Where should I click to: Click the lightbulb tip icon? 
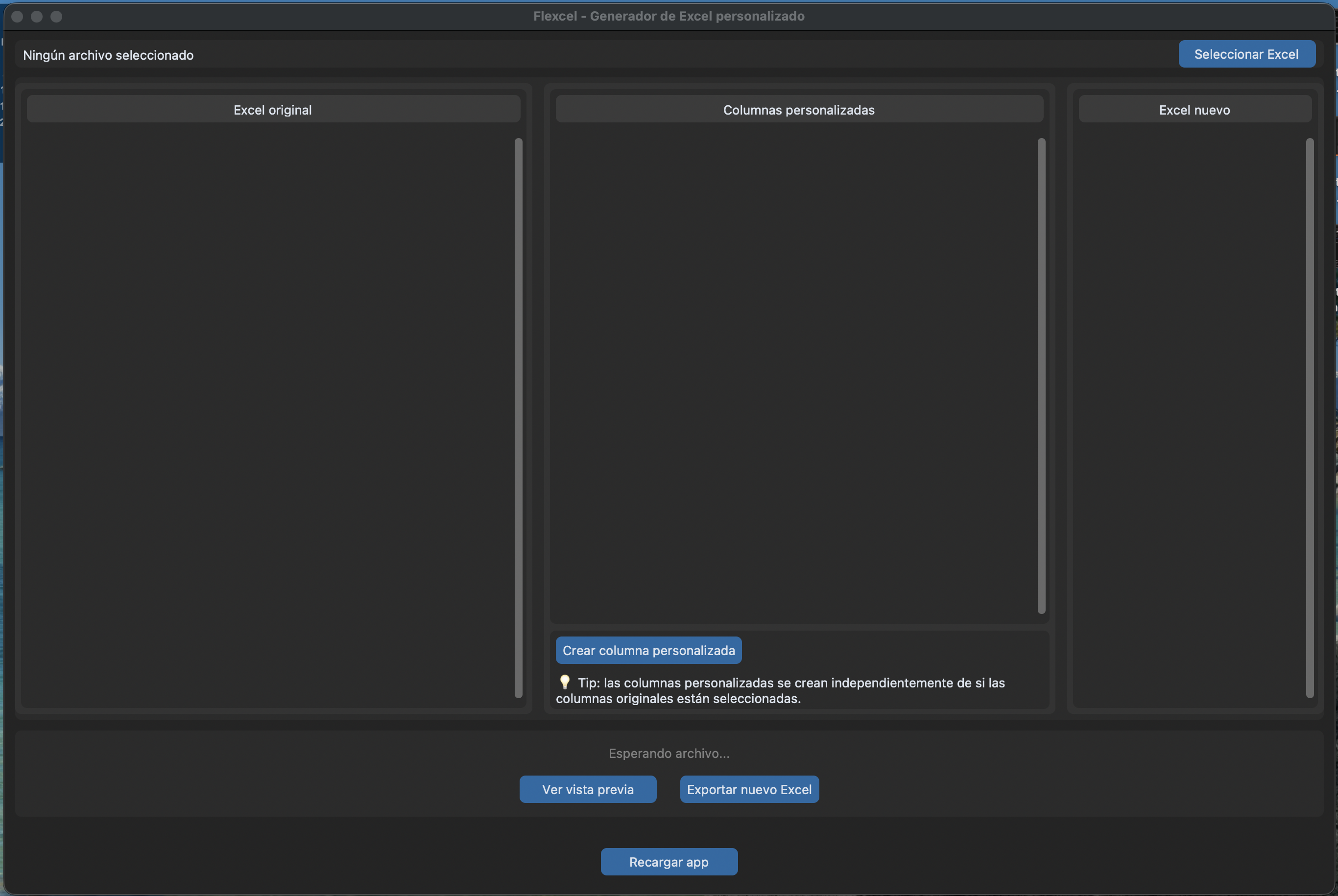tap(565, 682)
